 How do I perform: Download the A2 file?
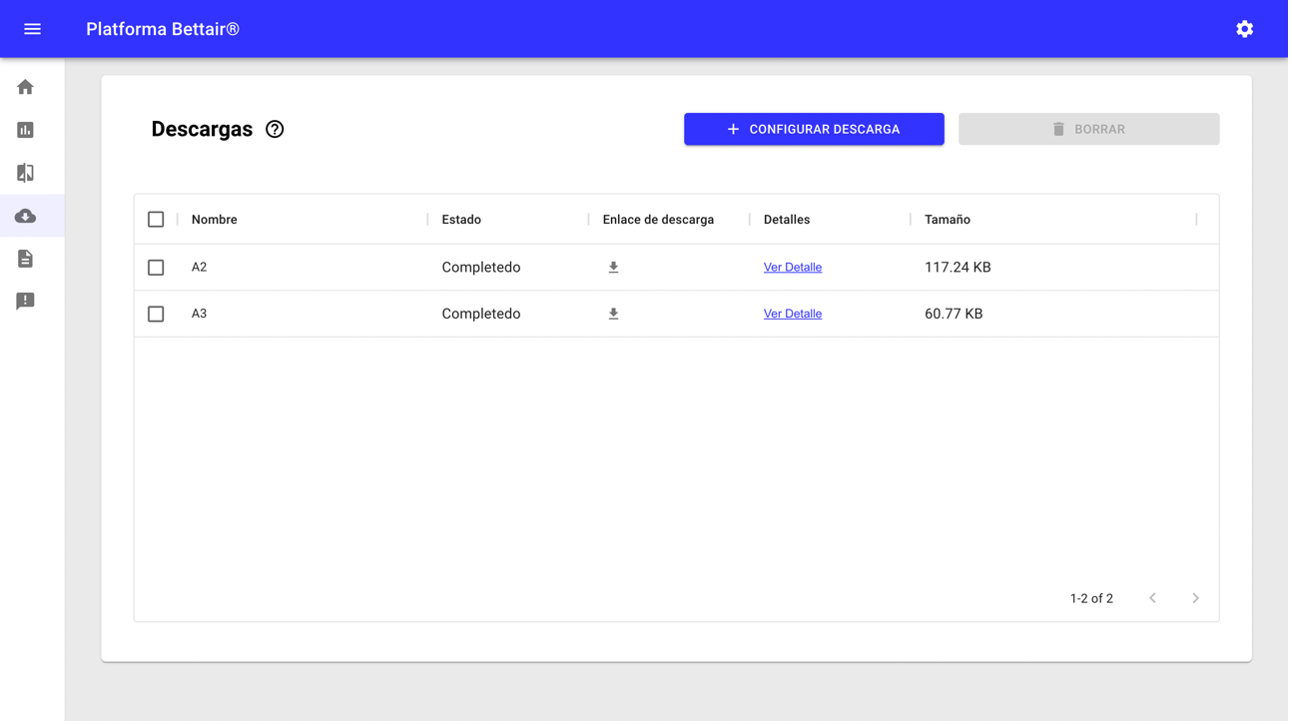[614, 267]
